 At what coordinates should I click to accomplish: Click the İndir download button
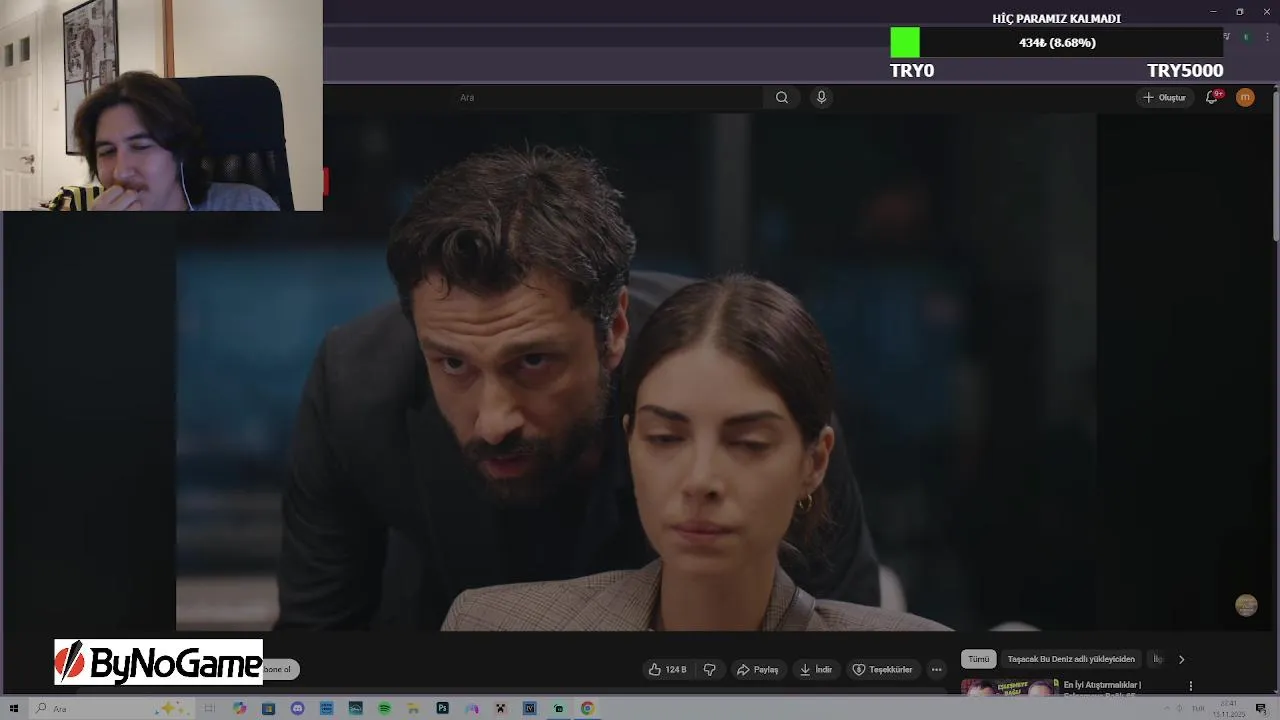816,669
